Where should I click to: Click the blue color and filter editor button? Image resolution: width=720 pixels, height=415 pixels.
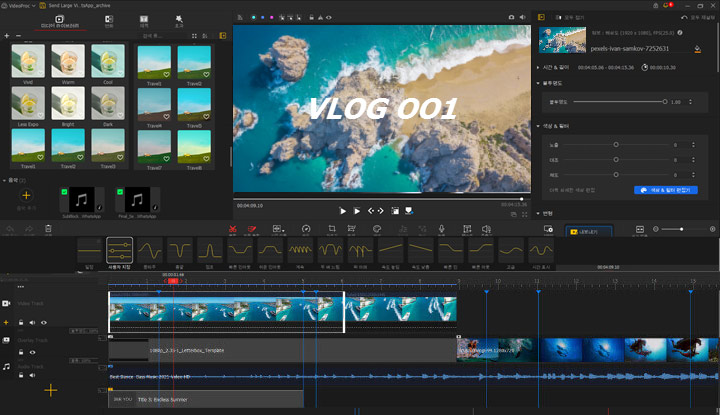coord(665,190)
